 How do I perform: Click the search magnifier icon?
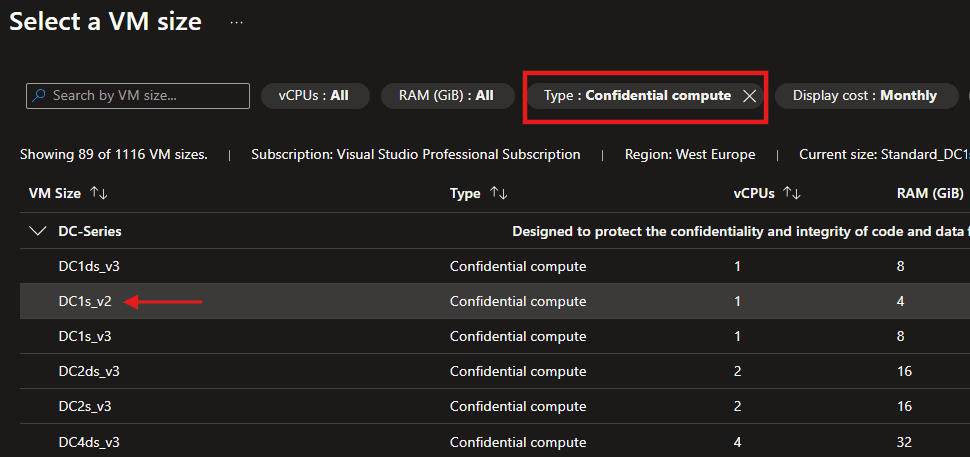click(39, 96)
